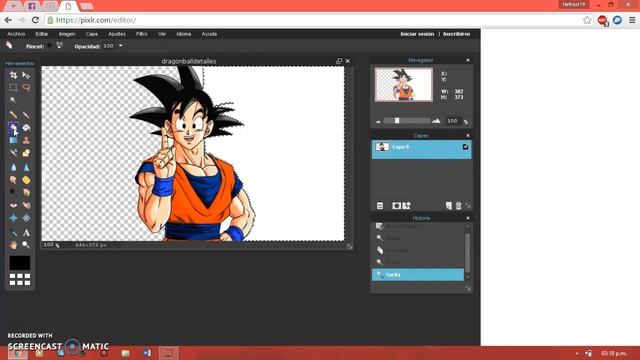Select the Smudge tool
Screen dimensions: 640x360
click(13, 180)
